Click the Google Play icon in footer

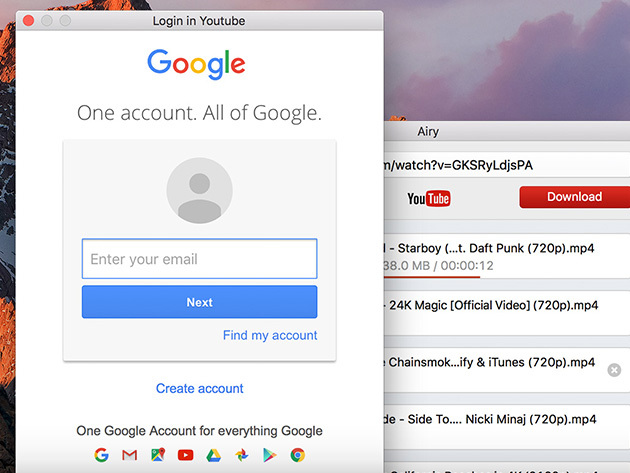[269, 455]
